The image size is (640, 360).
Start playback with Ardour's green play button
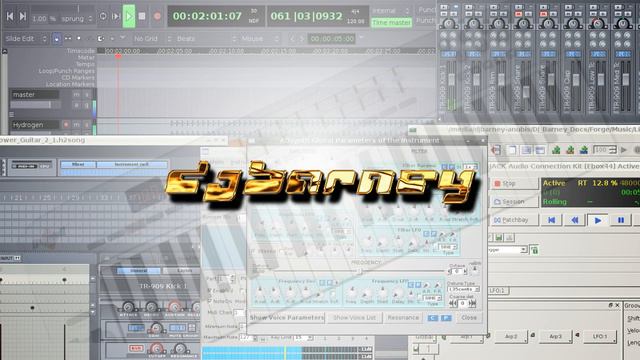click(129, 16)
